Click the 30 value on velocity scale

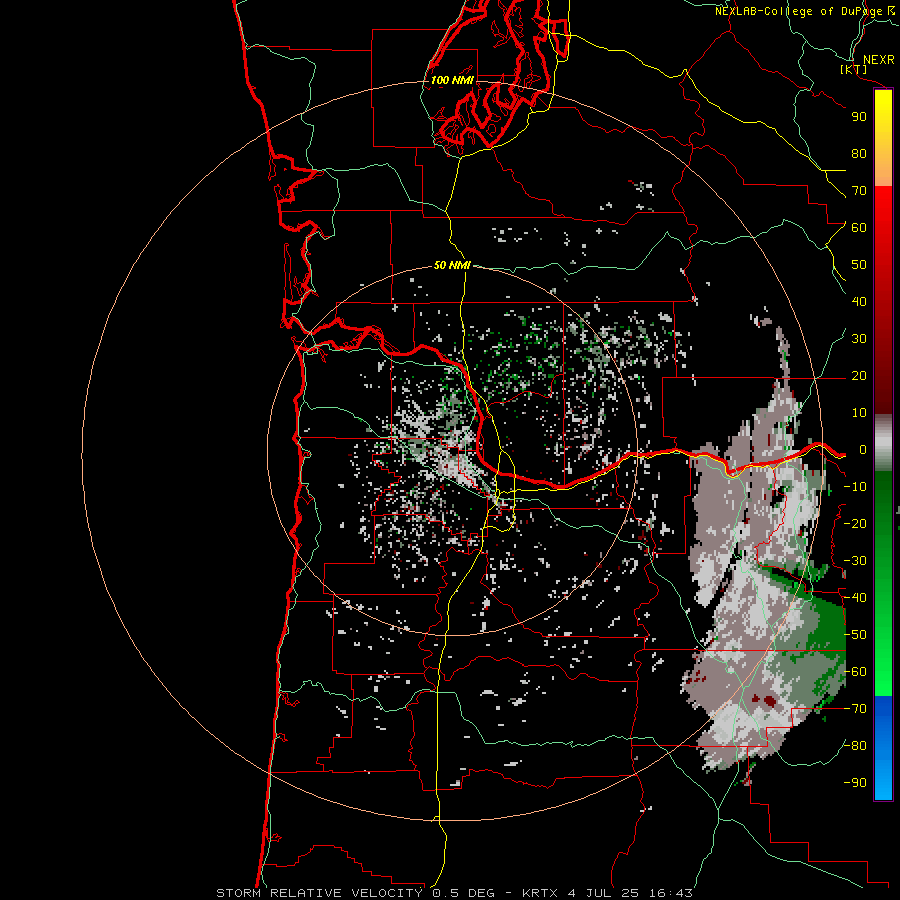[859, 339]
